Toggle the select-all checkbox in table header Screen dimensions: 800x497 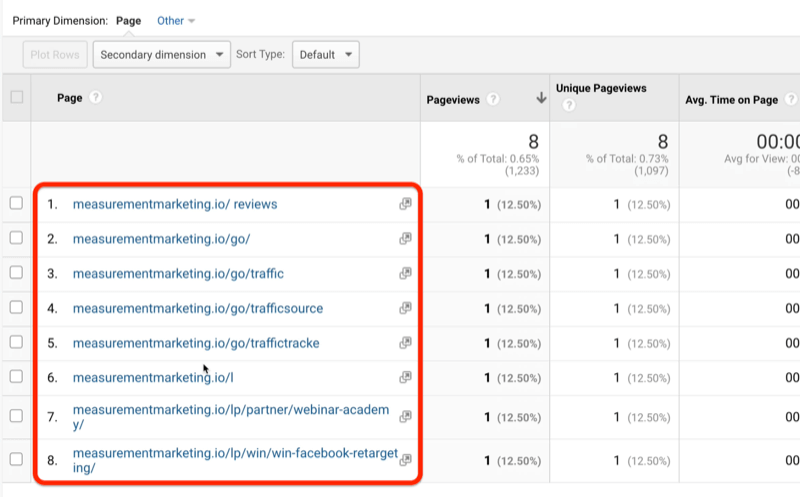[x=17, y=97]
